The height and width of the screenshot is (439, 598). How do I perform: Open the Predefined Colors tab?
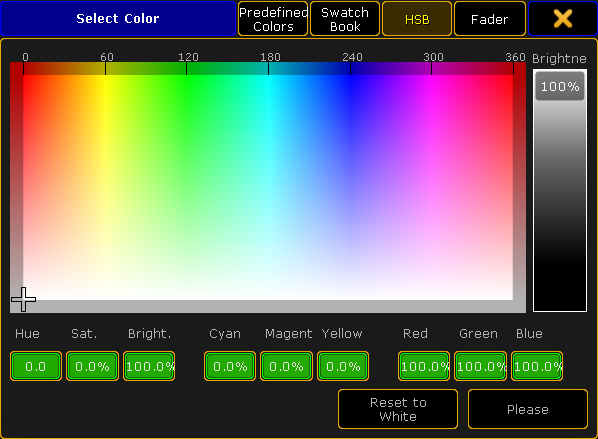tap(273, 19)
